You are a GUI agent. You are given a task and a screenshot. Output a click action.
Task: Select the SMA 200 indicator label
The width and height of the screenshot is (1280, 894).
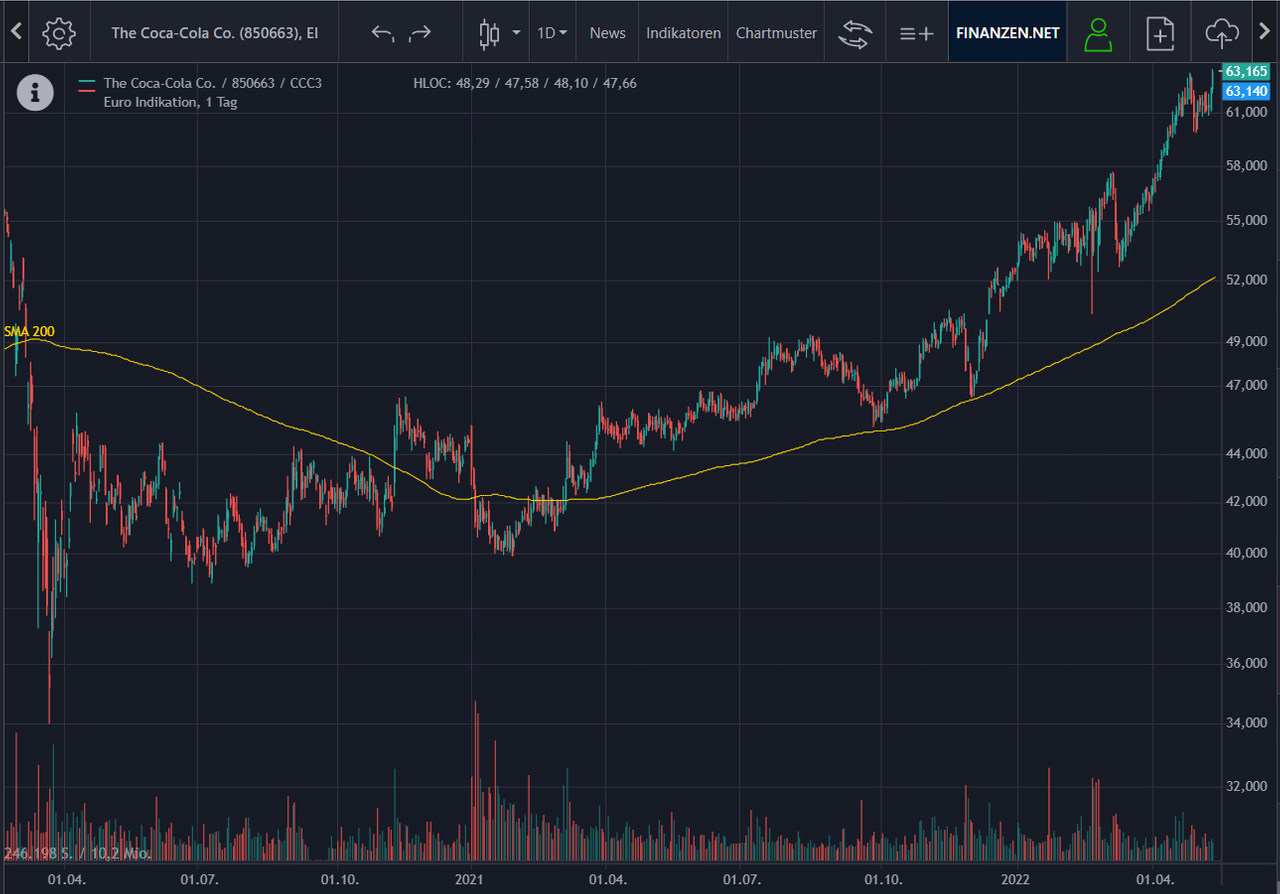29,331
